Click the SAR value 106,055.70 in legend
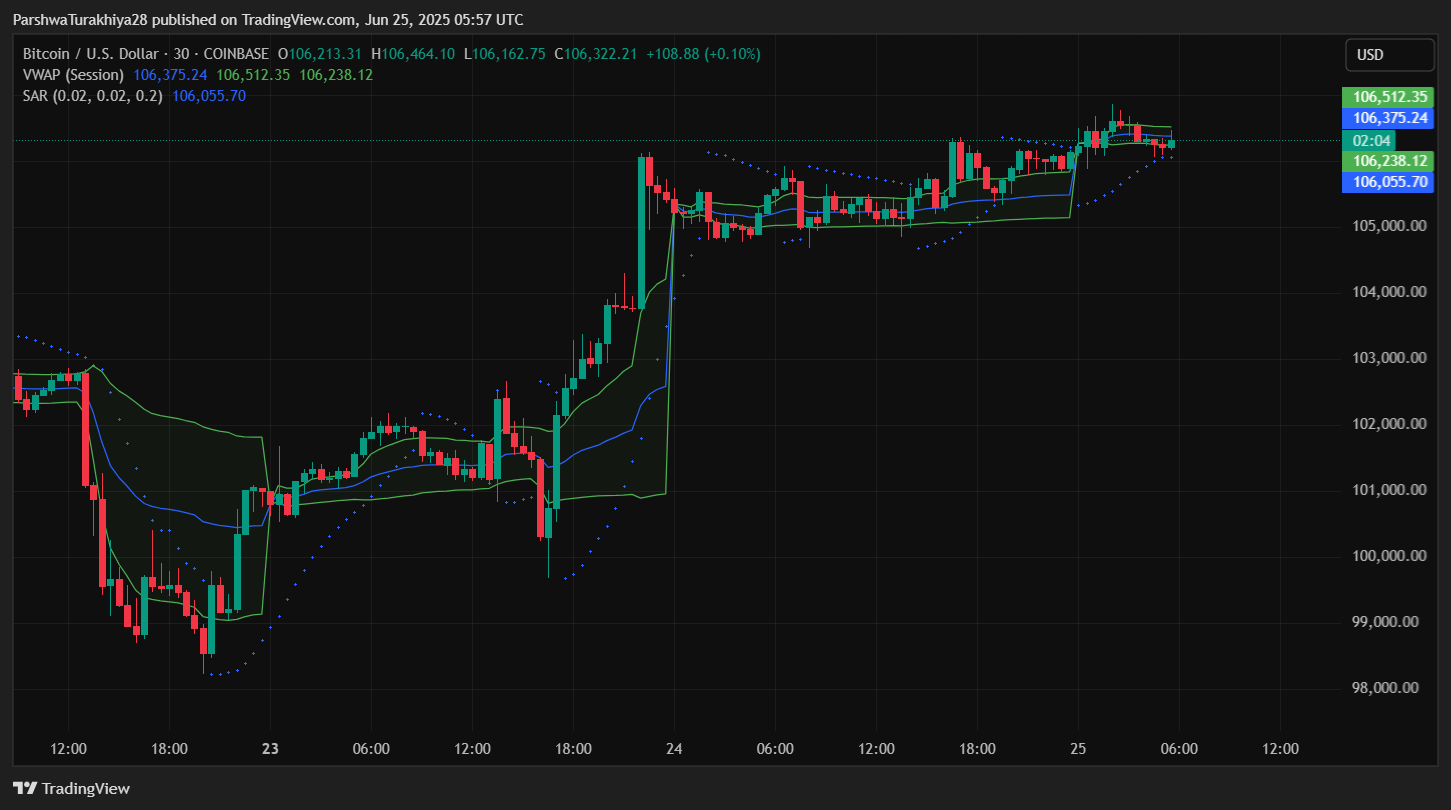The width and height of the screenshot is (1451, 810). click(x=209, y=96)
